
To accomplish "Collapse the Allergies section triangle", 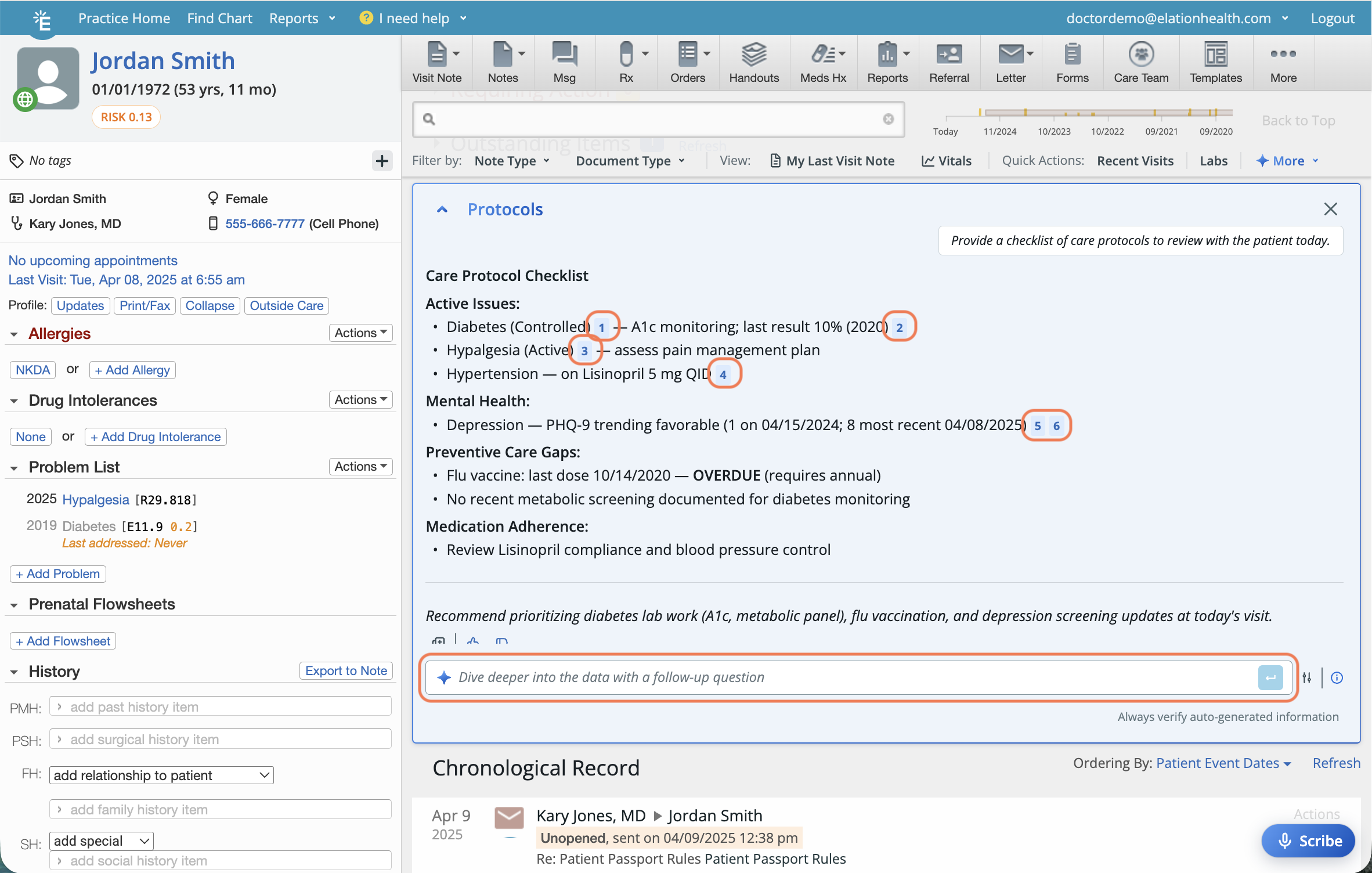I will [15, 334].
